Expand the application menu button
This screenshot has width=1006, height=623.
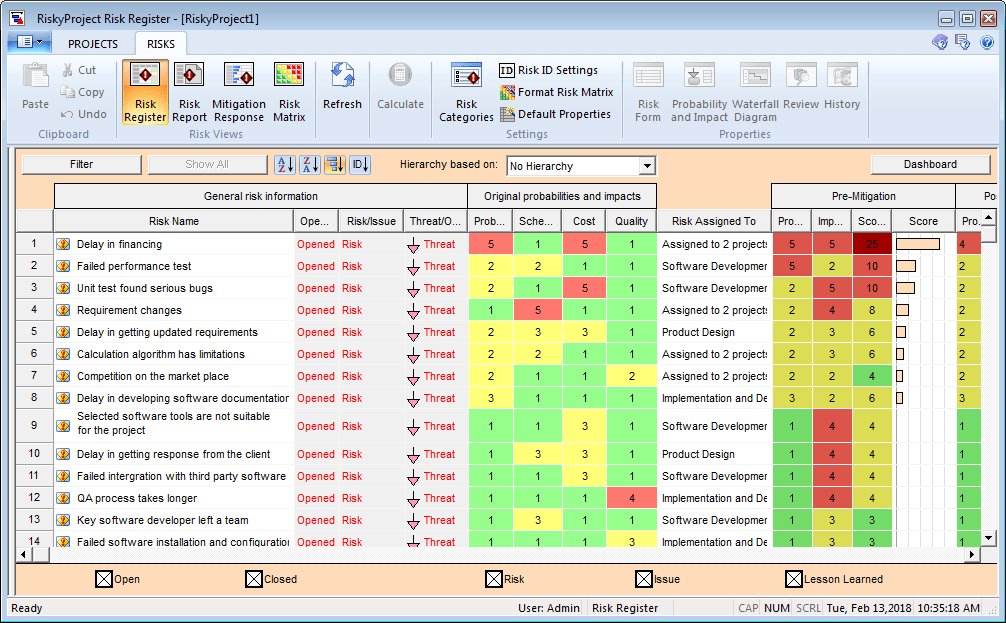(33, 43)
